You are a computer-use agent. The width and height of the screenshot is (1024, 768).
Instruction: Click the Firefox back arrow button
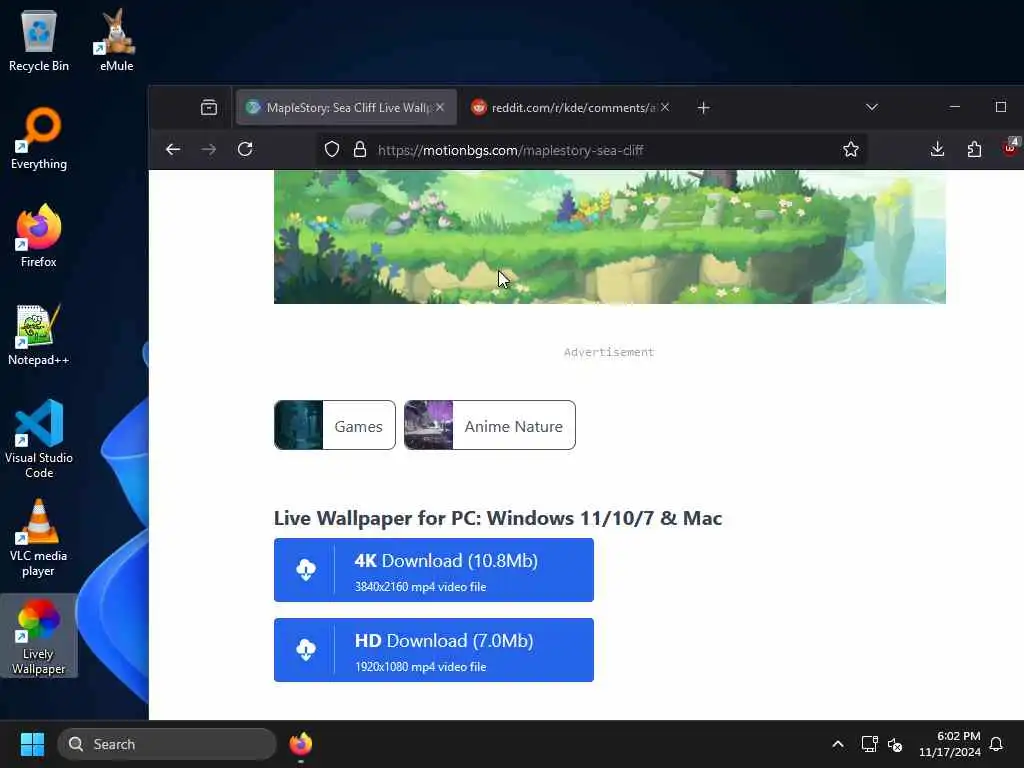173,150
